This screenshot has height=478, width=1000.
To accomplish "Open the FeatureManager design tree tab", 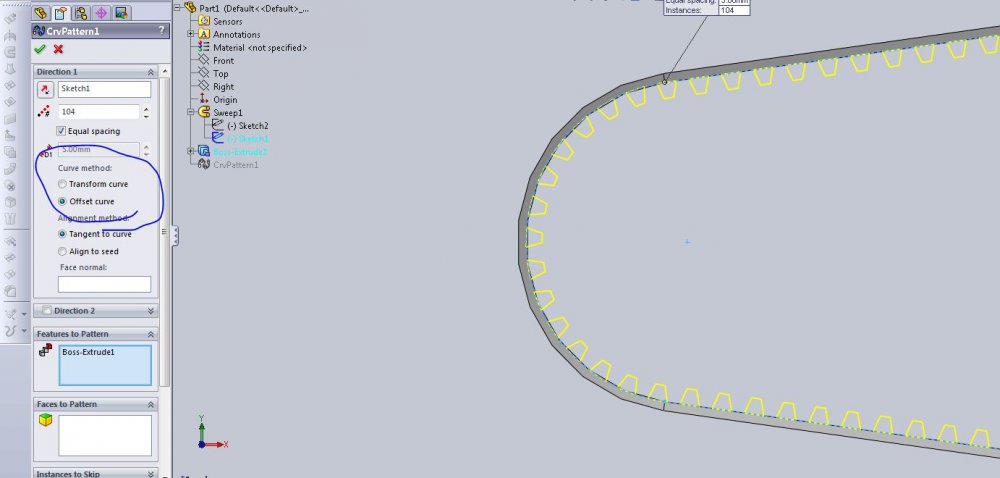I will [x=43, y=12].
